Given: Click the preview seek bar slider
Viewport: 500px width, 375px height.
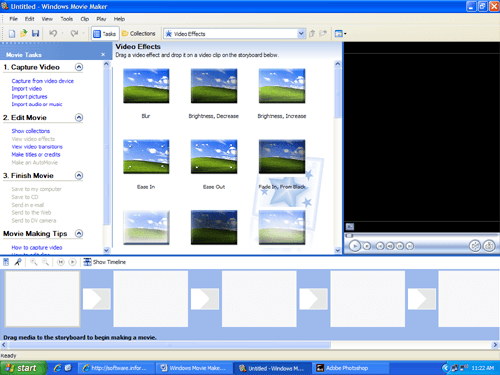Looking at the screenshot, I should pyautogui.click(x=349, y=236).
